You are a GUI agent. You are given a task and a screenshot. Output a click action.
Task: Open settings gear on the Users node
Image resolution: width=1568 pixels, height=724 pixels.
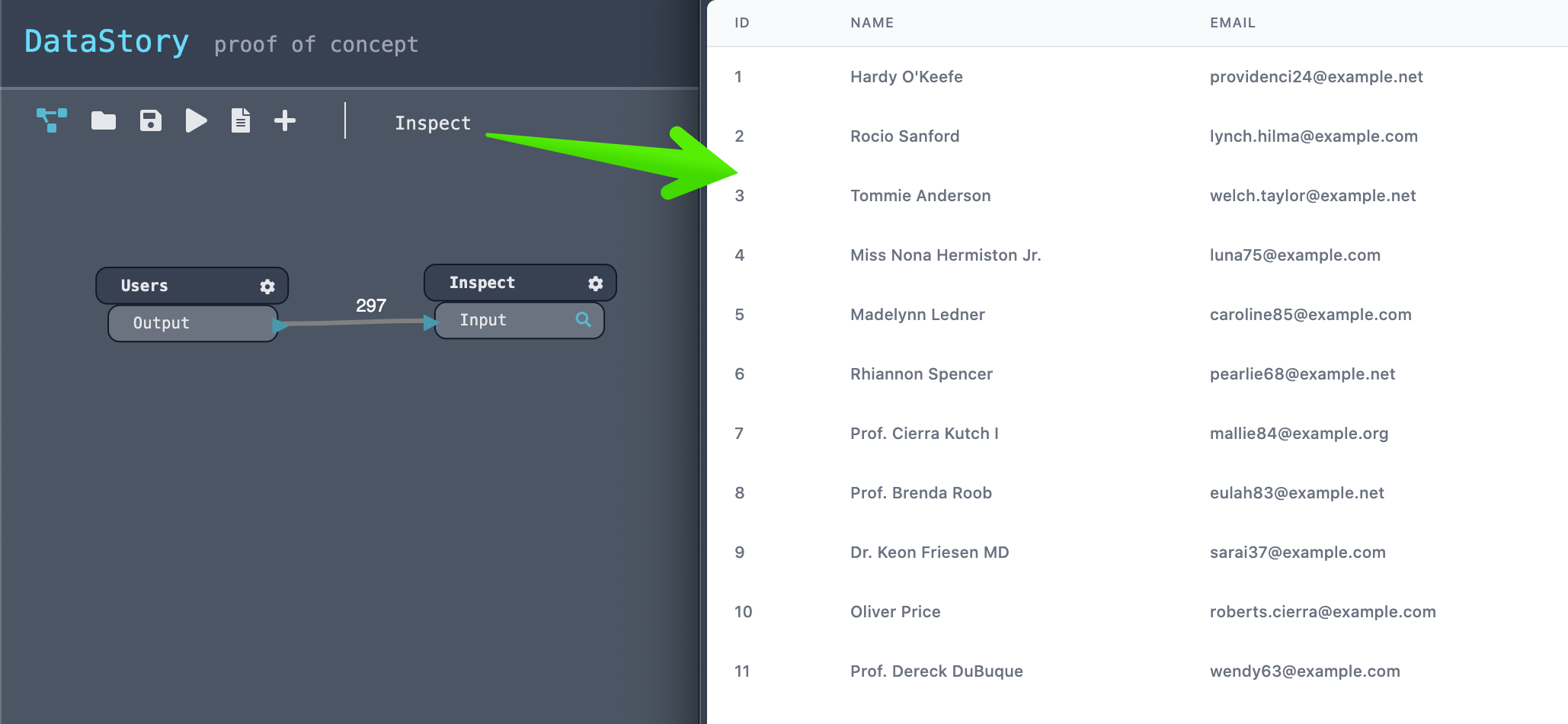267,287
